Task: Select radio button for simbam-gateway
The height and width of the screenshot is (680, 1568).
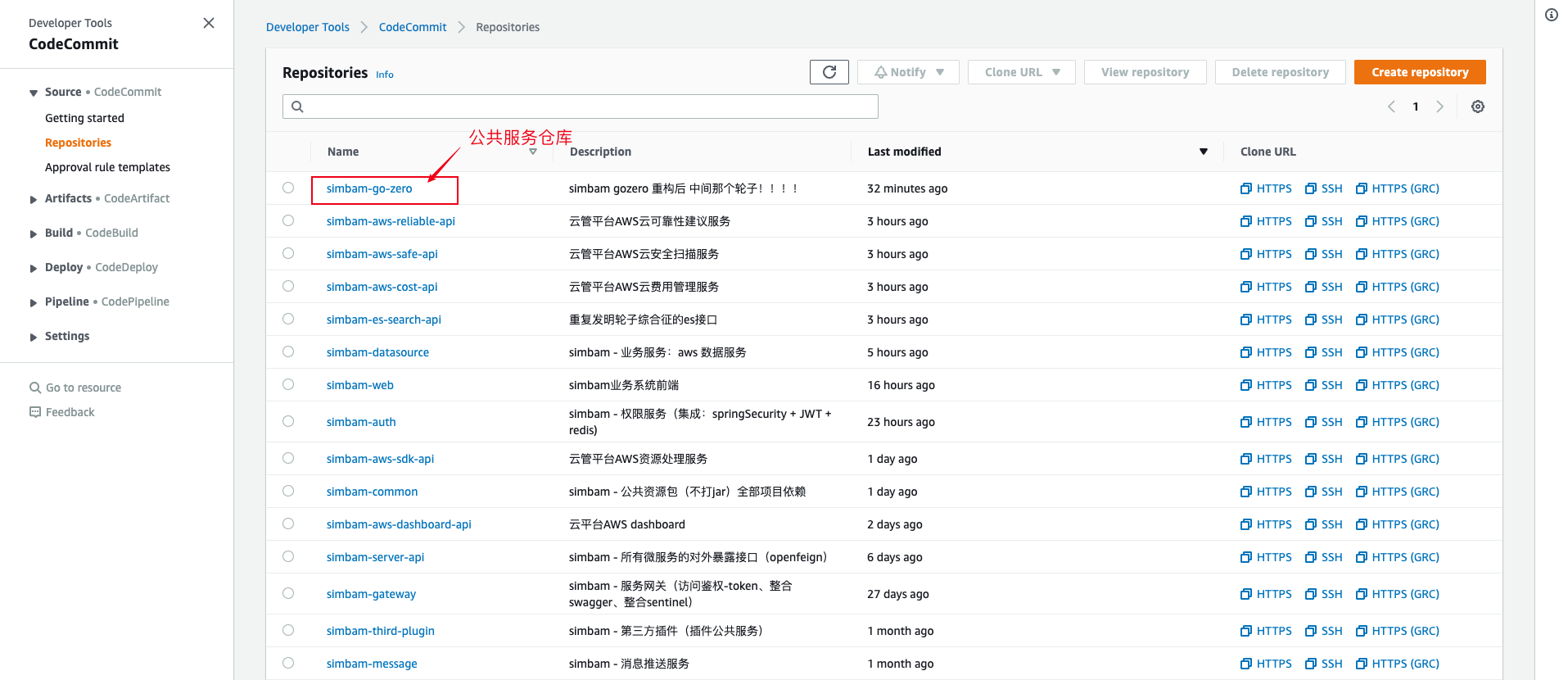Action: tap(288, 593)
